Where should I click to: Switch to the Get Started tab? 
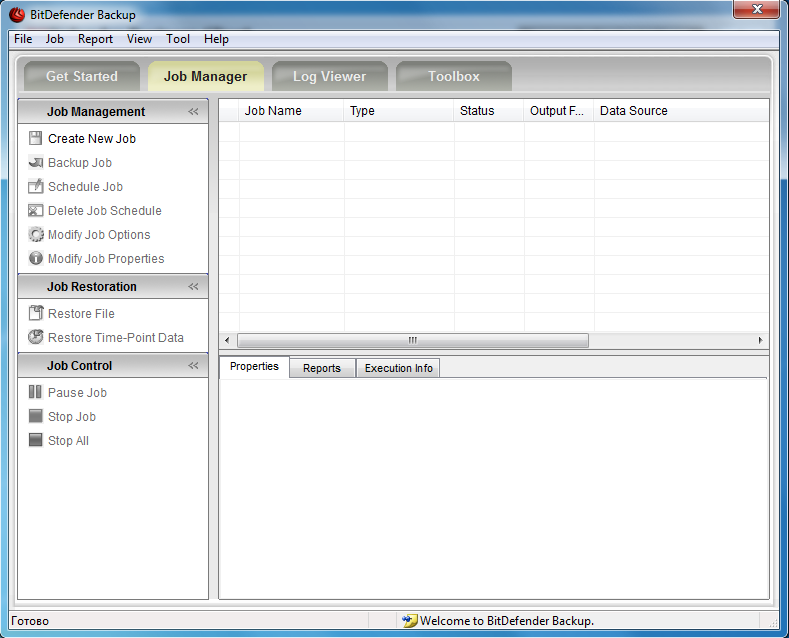click(x=82, y=76)
